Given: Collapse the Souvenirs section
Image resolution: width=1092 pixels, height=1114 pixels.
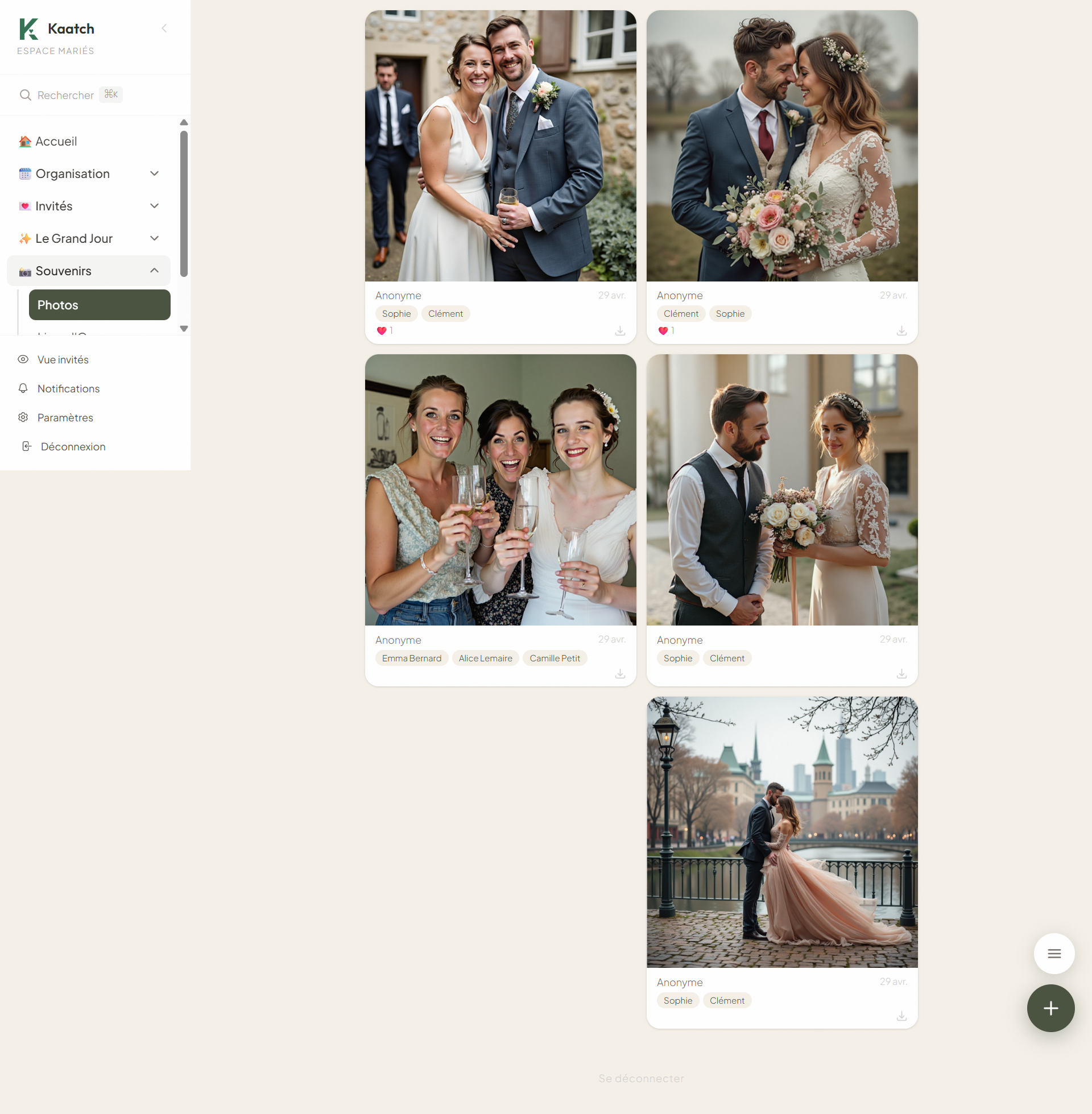Looking at the screenshot, I should pos(154,271).
